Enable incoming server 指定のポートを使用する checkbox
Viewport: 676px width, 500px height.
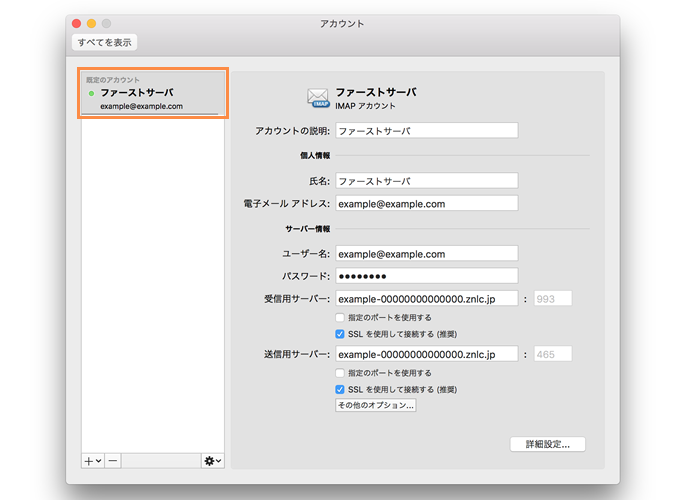tap(340, 318)
